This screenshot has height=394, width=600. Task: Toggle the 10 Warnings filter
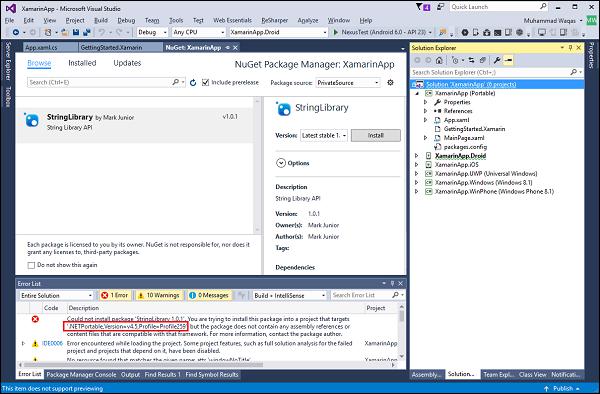pos(158,295)
